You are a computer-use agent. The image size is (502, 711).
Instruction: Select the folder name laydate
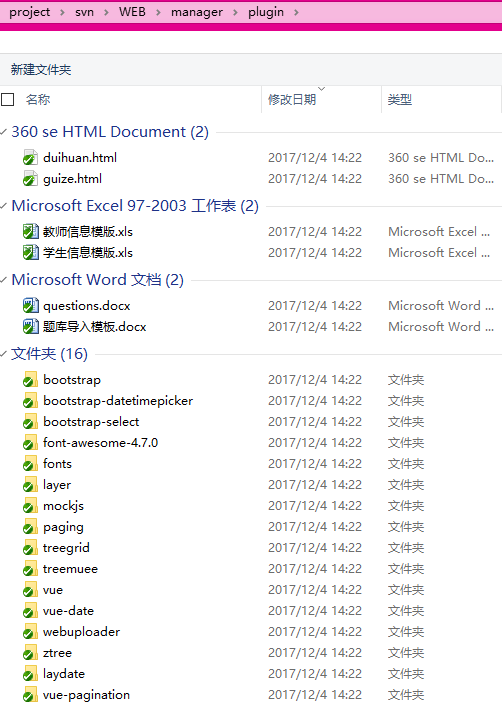tap(64, 674)
